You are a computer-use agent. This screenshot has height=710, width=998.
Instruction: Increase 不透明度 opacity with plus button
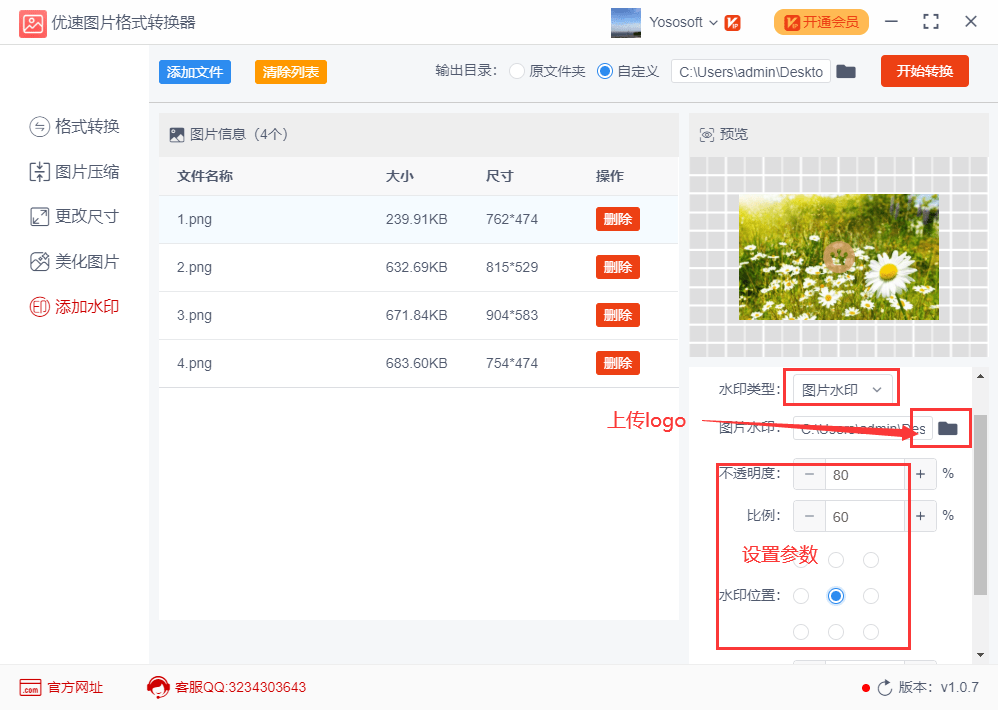920,474
